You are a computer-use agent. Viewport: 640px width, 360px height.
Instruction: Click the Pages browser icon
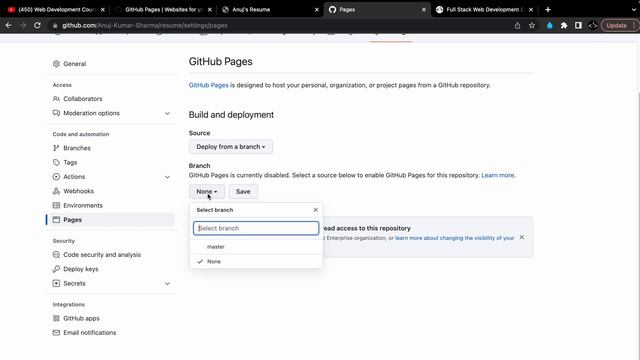pyautogui.click(x=56, y=220)
